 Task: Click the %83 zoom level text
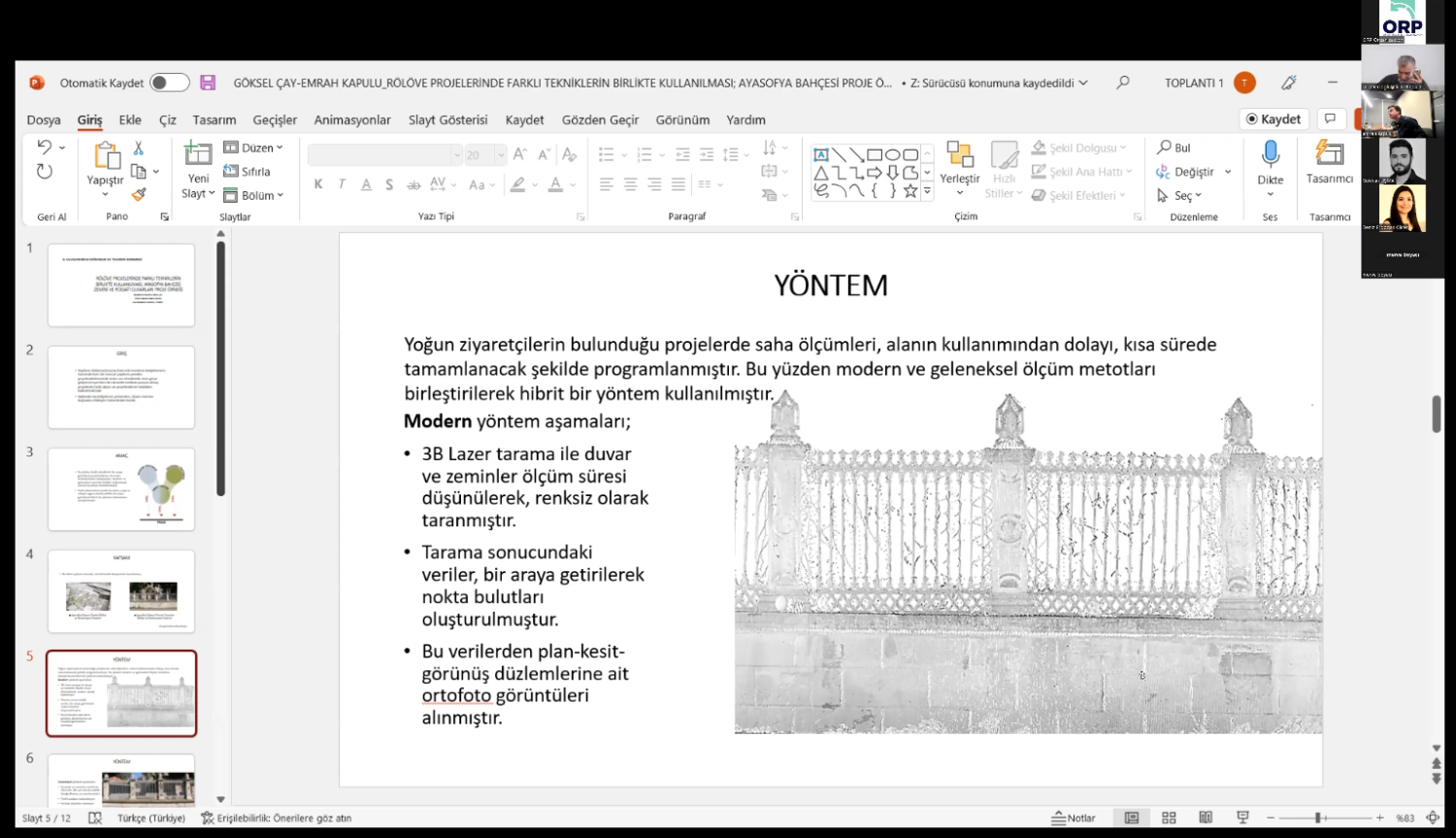pos(1405,818)
